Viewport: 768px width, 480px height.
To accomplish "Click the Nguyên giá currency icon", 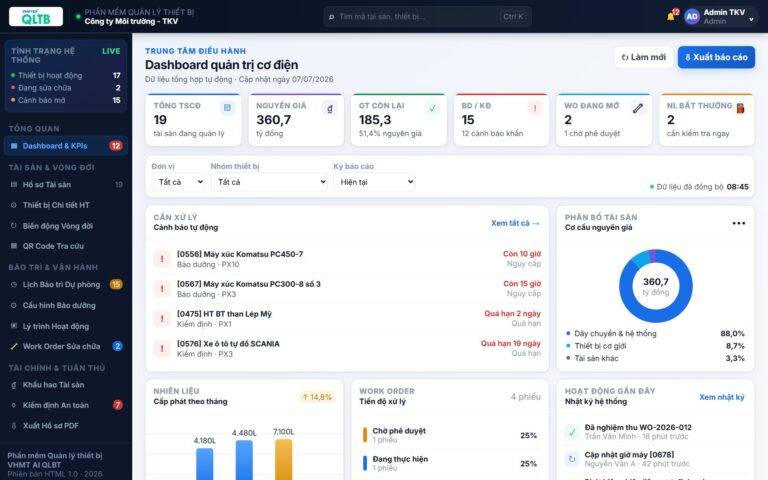I will (x=330, y=108).
